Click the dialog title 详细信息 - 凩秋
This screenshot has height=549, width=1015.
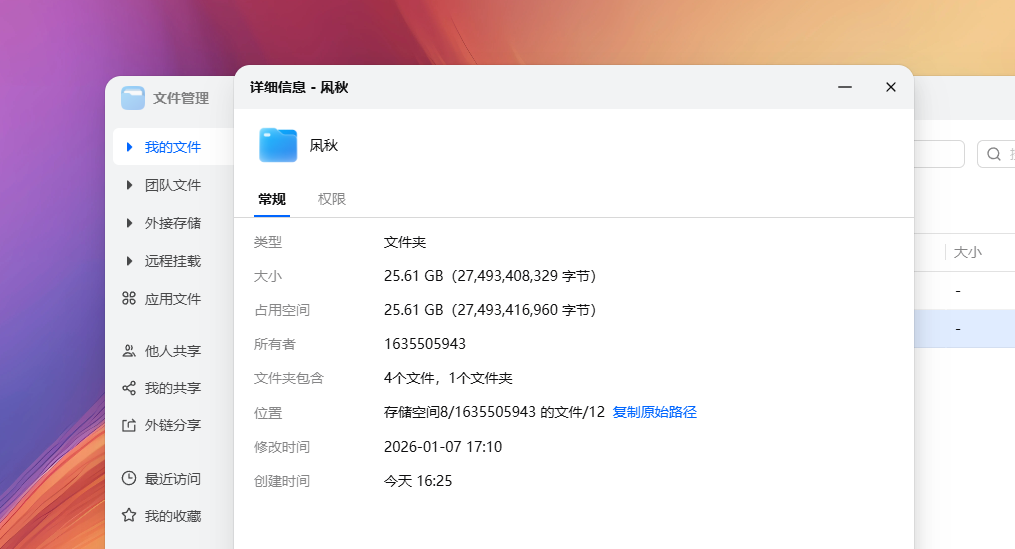299,87
